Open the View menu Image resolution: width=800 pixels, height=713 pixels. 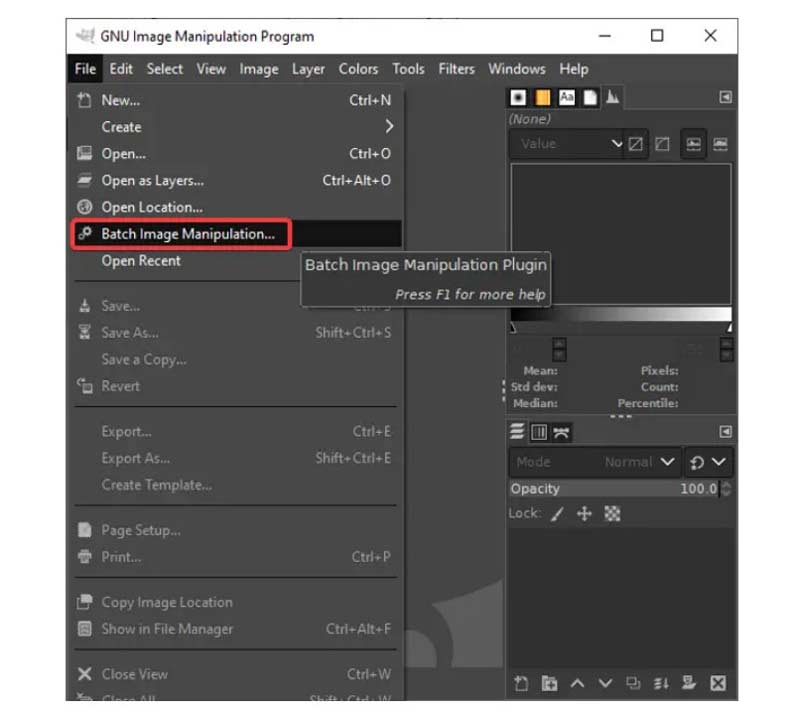(211, 69)
